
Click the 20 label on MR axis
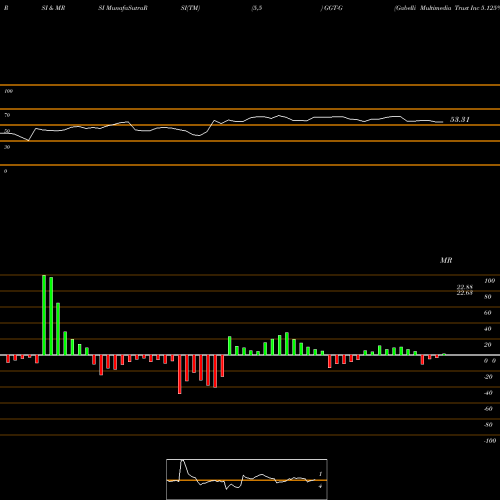click(488, 345)
